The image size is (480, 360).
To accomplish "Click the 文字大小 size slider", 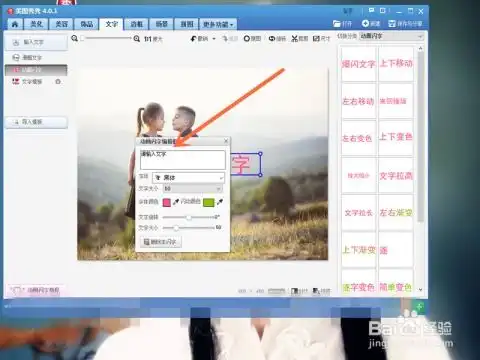I will pyautogui.click(x=189, y=228).
